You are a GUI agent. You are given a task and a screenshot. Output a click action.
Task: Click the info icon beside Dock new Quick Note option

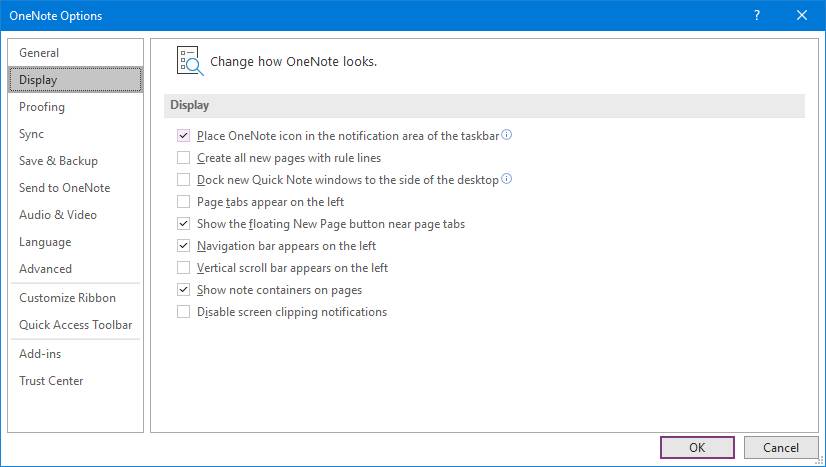pyautogui.click(x=506, y=179)
